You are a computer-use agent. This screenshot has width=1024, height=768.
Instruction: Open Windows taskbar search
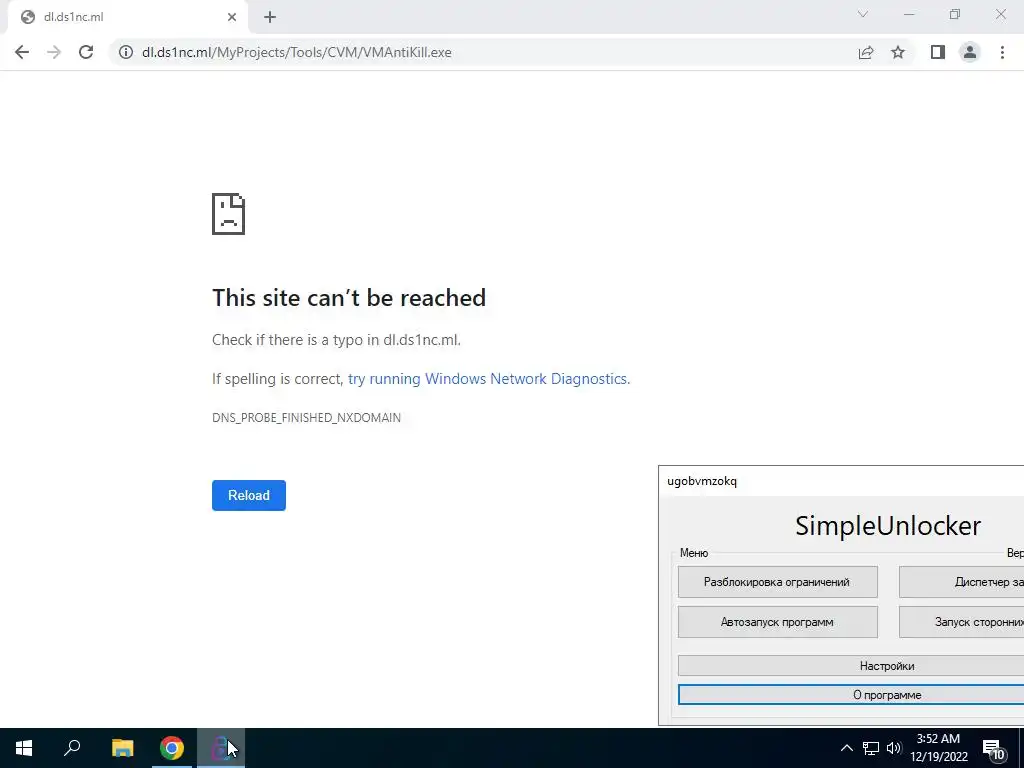coord(72,748)
